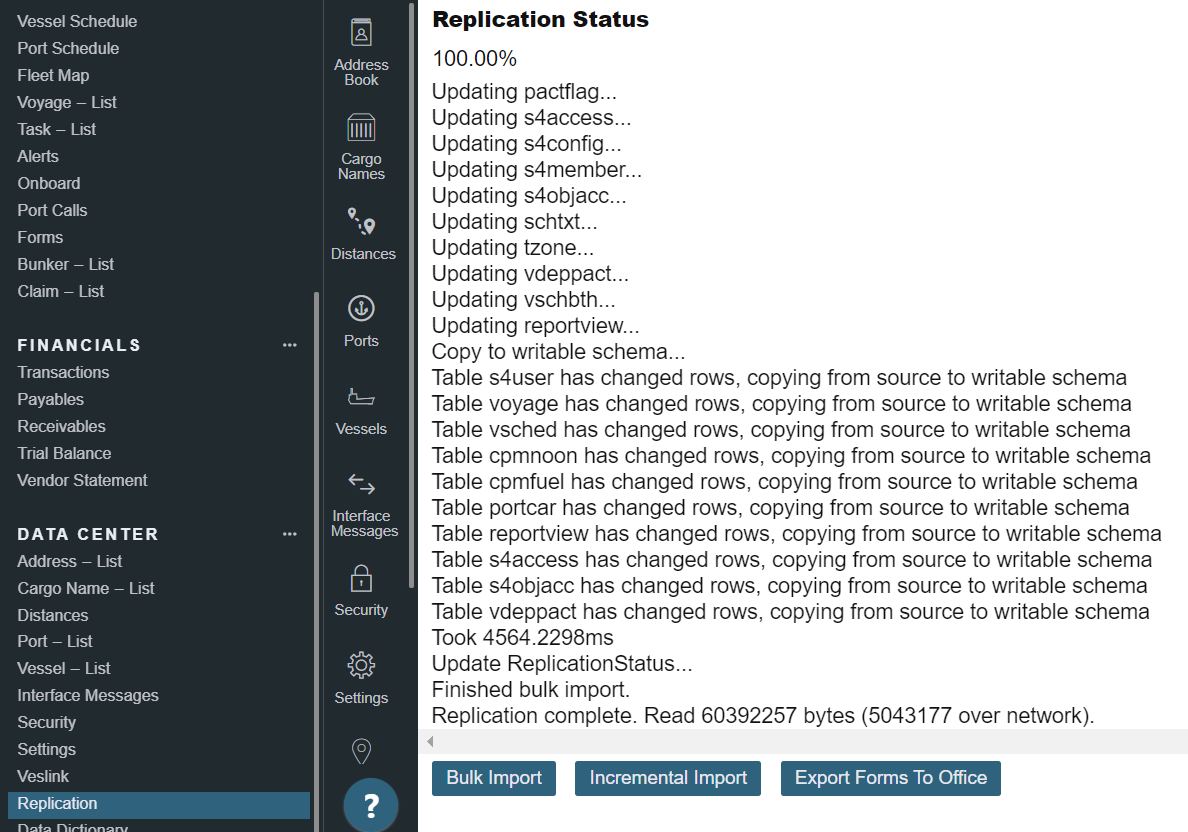Open the Vessels ship icon
The width and height of the screenshot is (1188, 832).
click(x=361, y=397)
